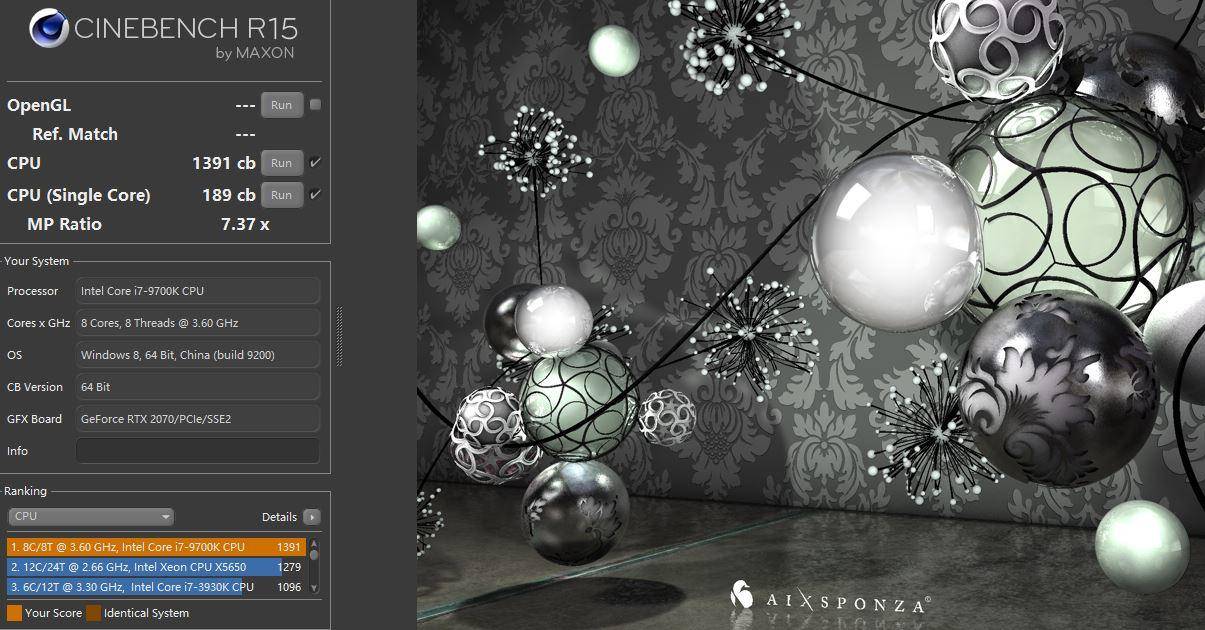
Task: Click the OS field Windows 8
Action: coord(198,355)
